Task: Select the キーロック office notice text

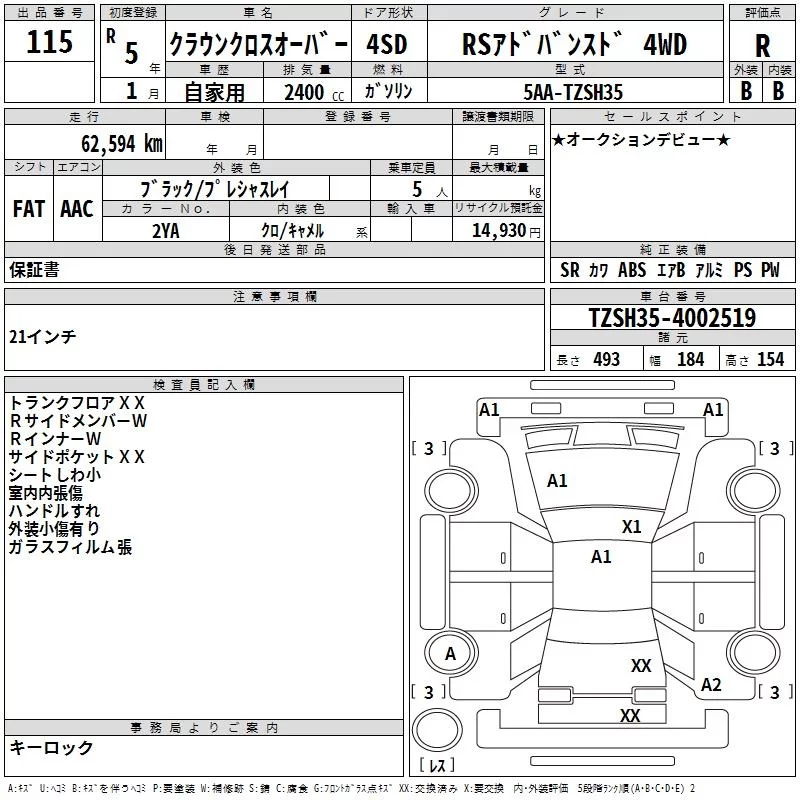Action: 51,747
